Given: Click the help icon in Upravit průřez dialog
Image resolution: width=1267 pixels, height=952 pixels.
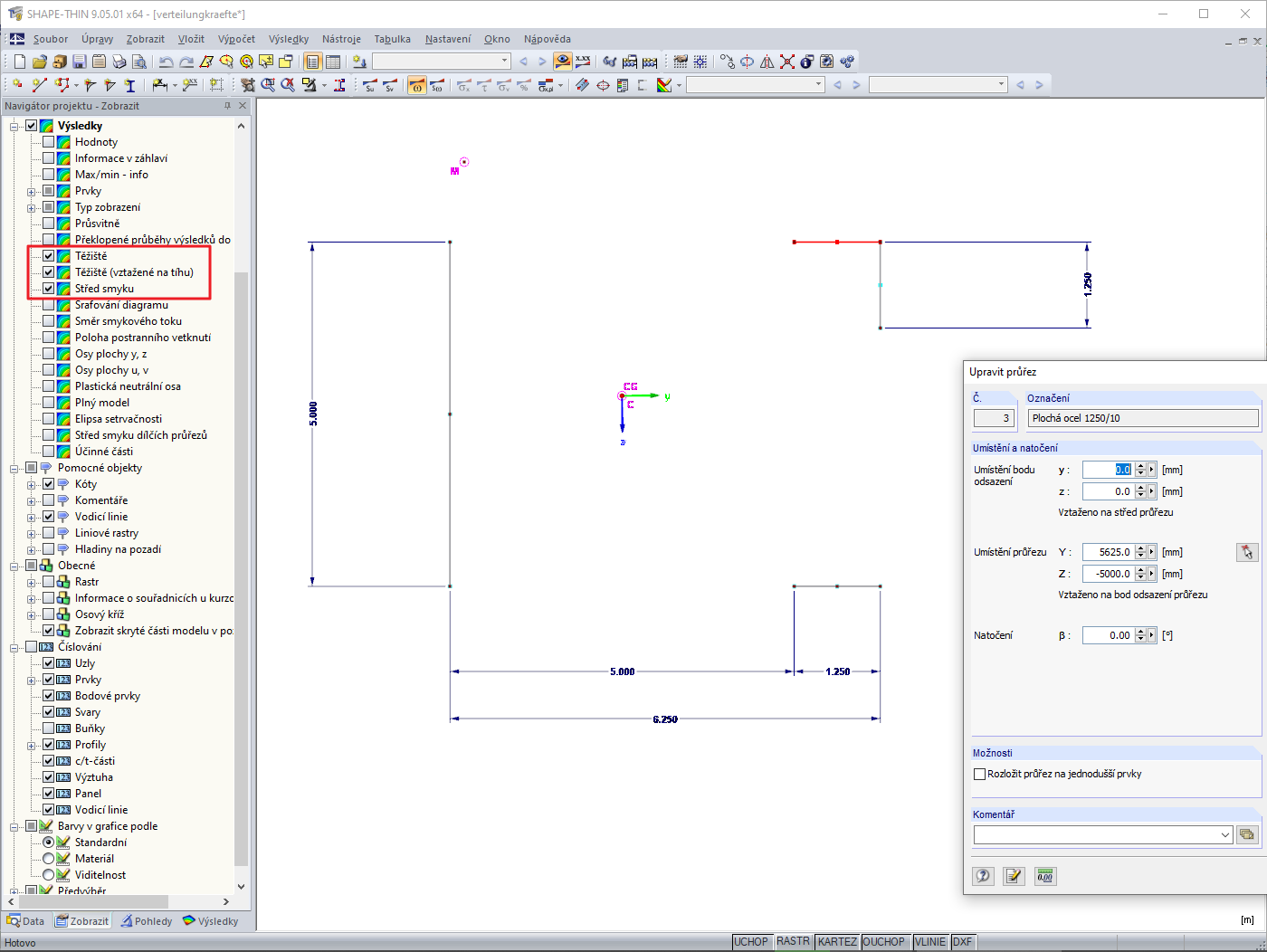Looking at the screenshot, I should pos(983,876).
